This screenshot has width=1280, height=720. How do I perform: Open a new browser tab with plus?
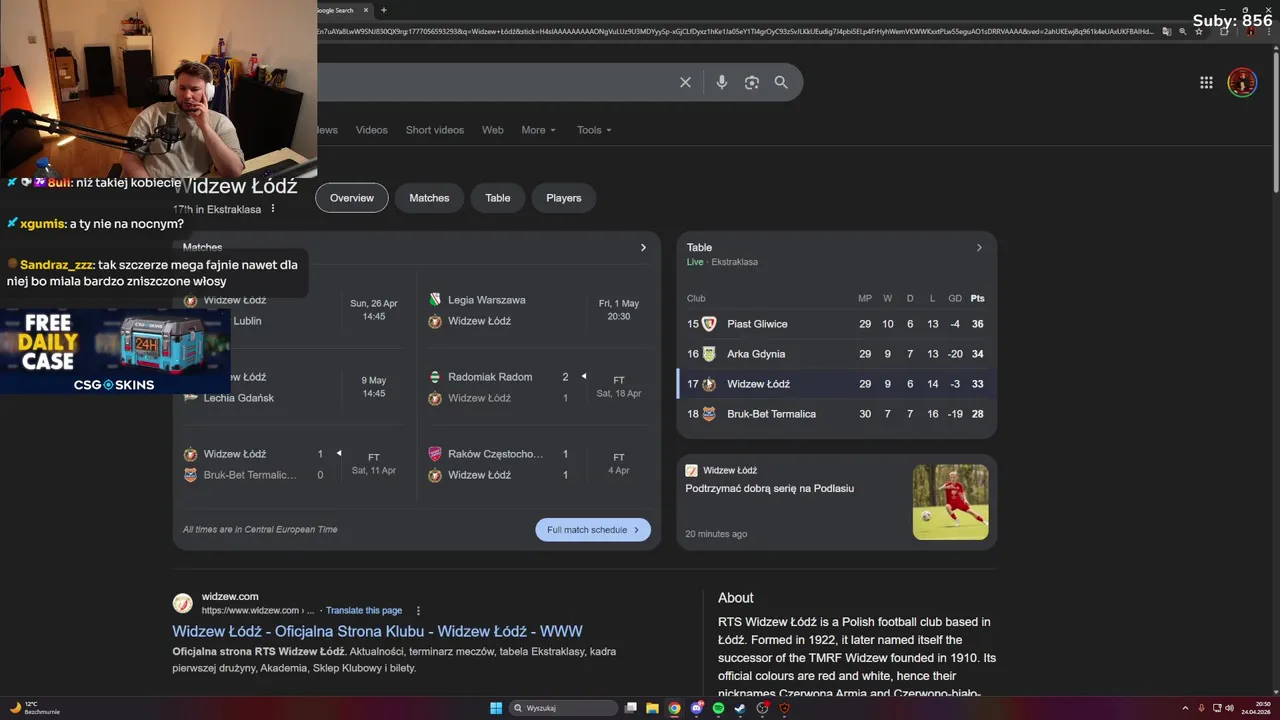click(x=383, y=10)
